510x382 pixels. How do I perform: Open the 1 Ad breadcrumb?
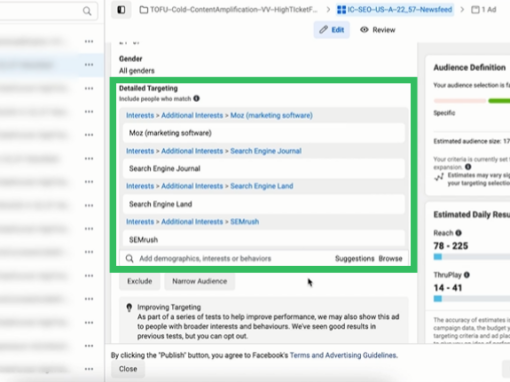(484, 10)
